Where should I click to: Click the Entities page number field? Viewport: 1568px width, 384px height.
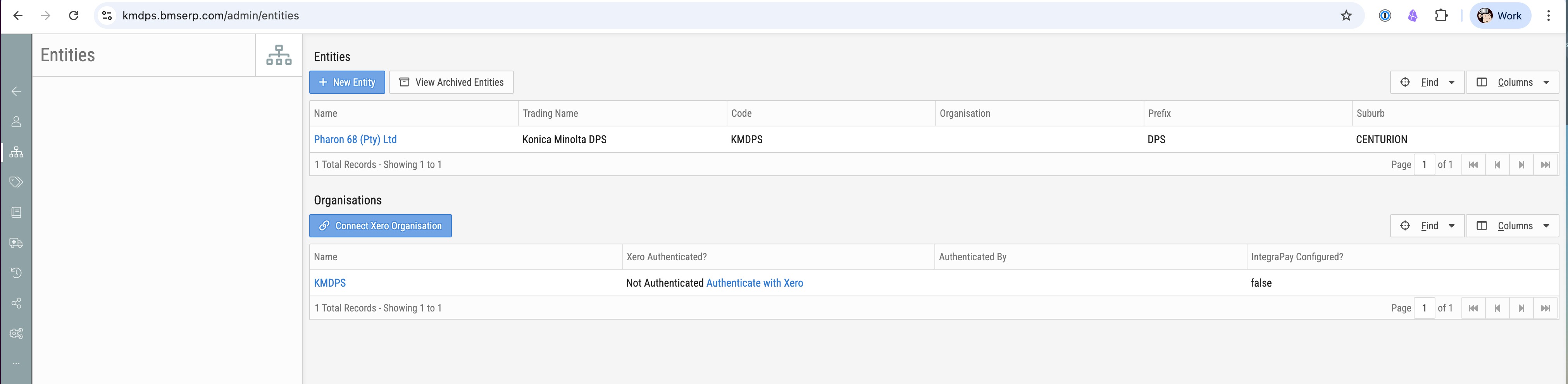(1424, 164)
